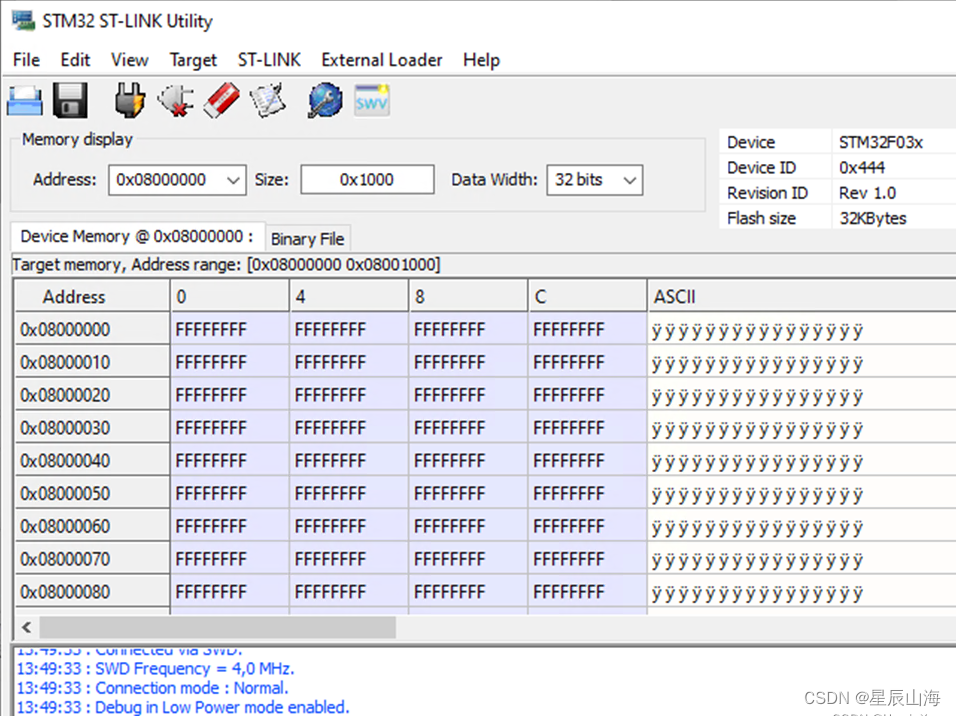This screenshot has width=956, height=716.
Task: Open the View menu
Action: (129, 60)
